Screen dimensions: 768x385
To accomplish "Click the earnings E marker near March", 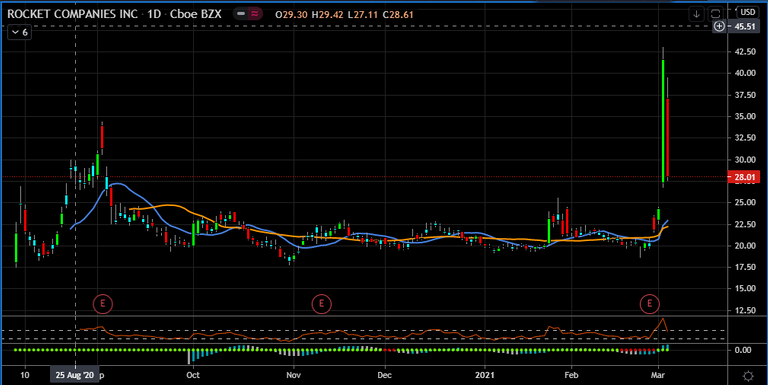I will (x=650, y=304).
